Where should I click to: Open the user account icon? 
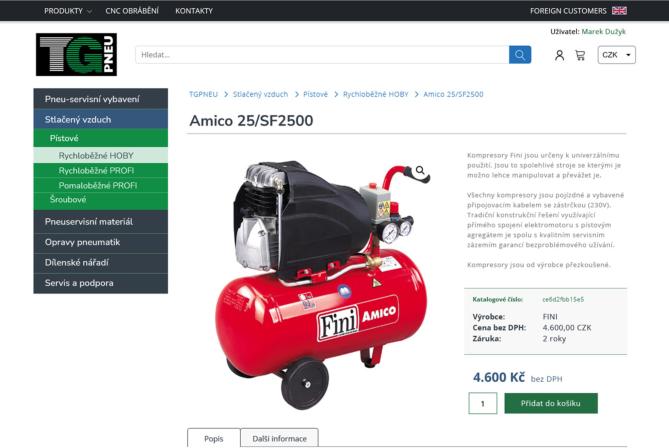559,55
